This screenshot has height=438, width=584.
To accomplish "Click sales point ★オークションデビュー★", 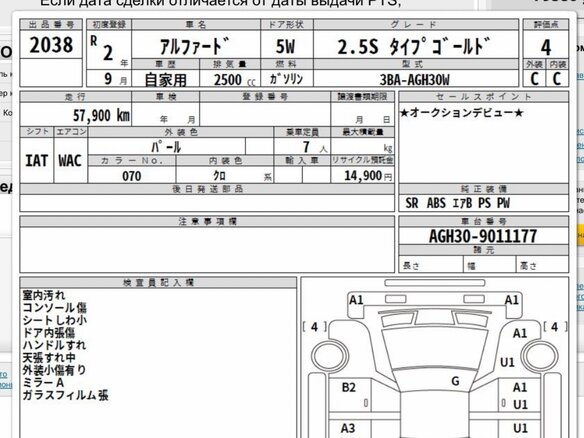I will [x=461, y=112].
